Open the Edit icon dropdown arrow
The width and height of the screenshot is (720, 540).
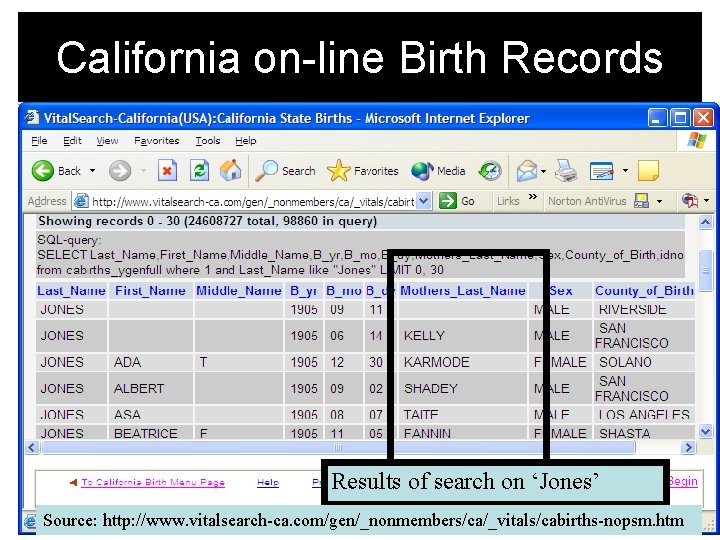pyautogui.click(x=625, y=171)
